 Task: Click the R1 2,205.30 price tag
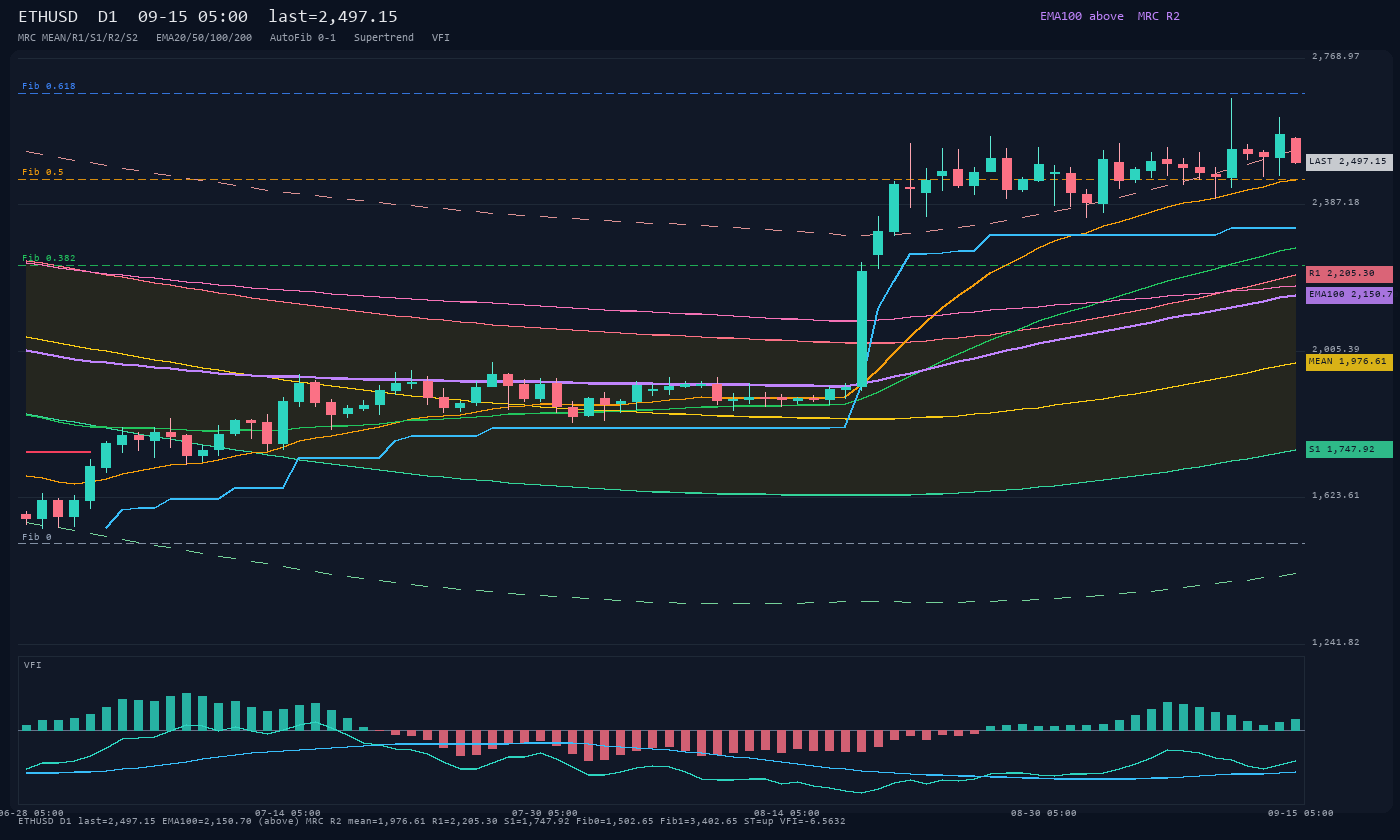pyautogui.click(x=1349, y=274)
